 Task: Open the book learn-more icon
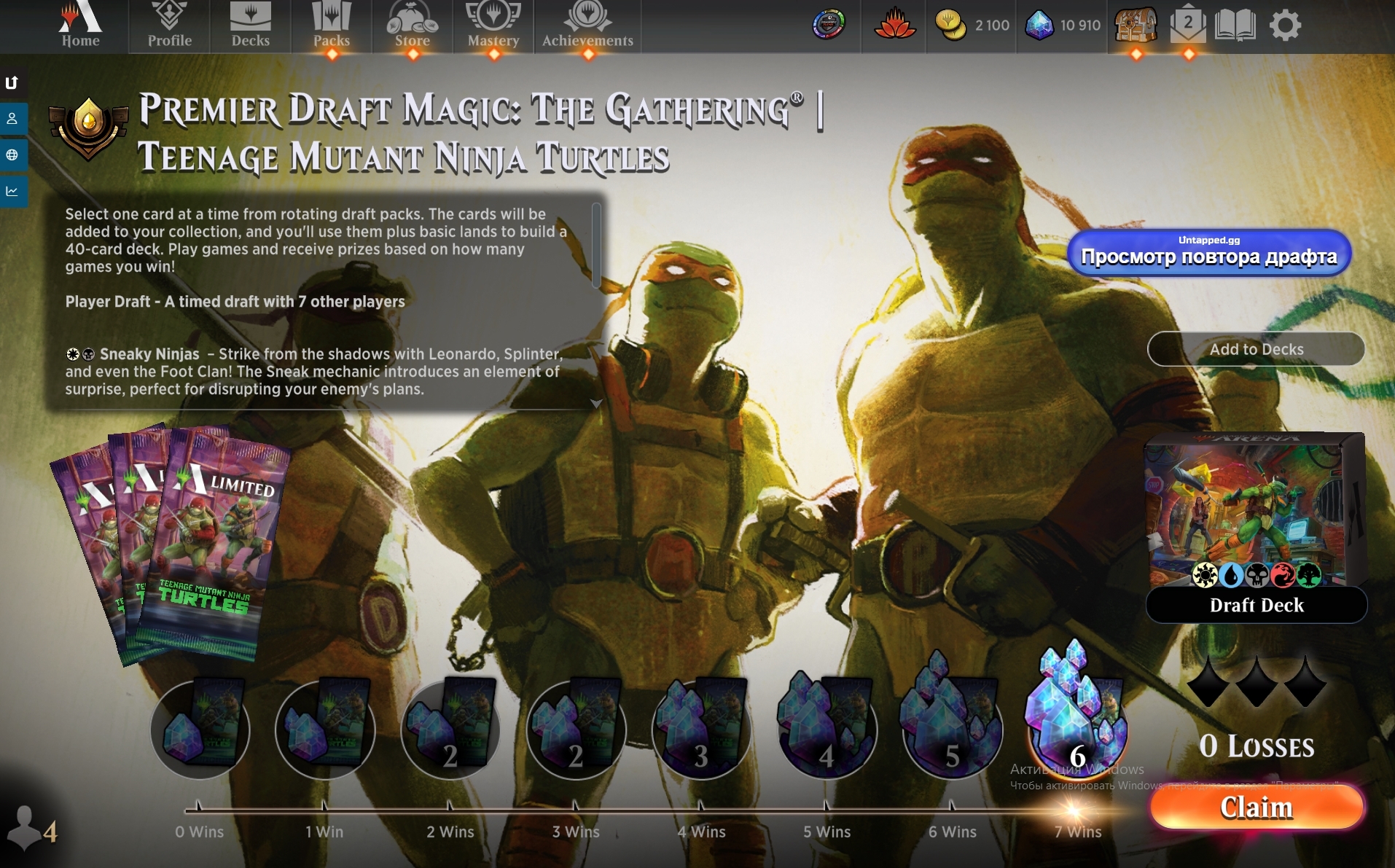(x=1235, y=26)
